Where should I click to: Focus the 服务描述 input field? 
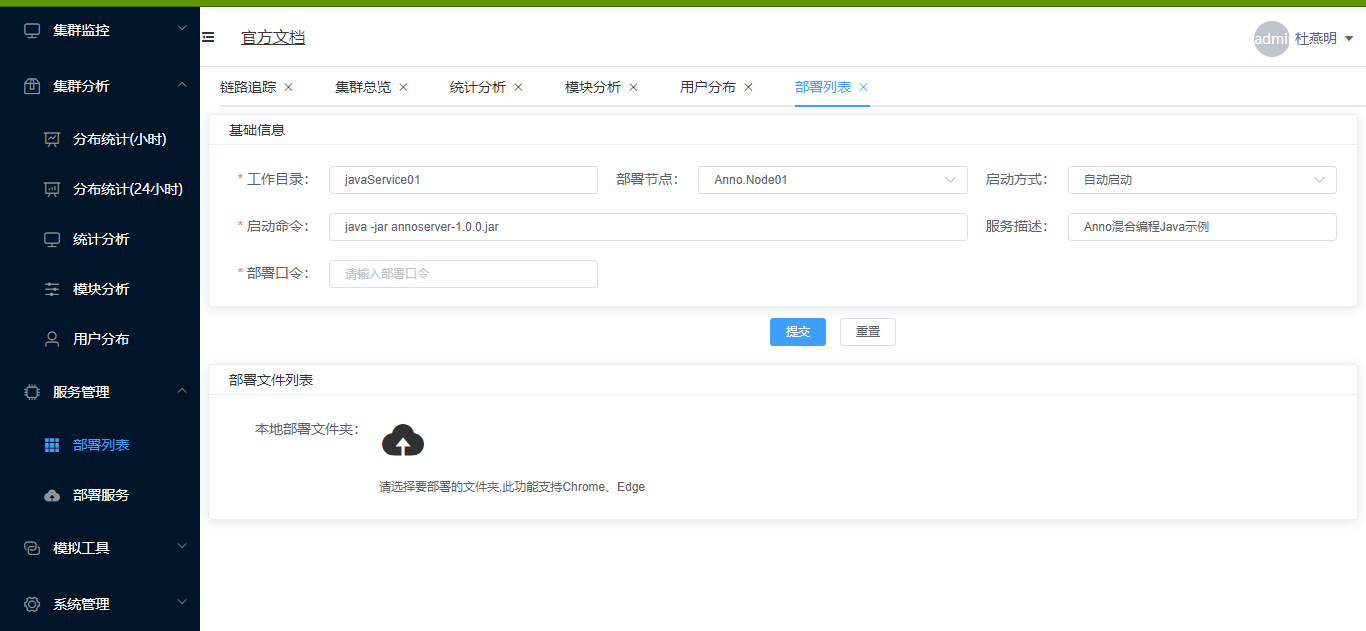coord(1202,227)
